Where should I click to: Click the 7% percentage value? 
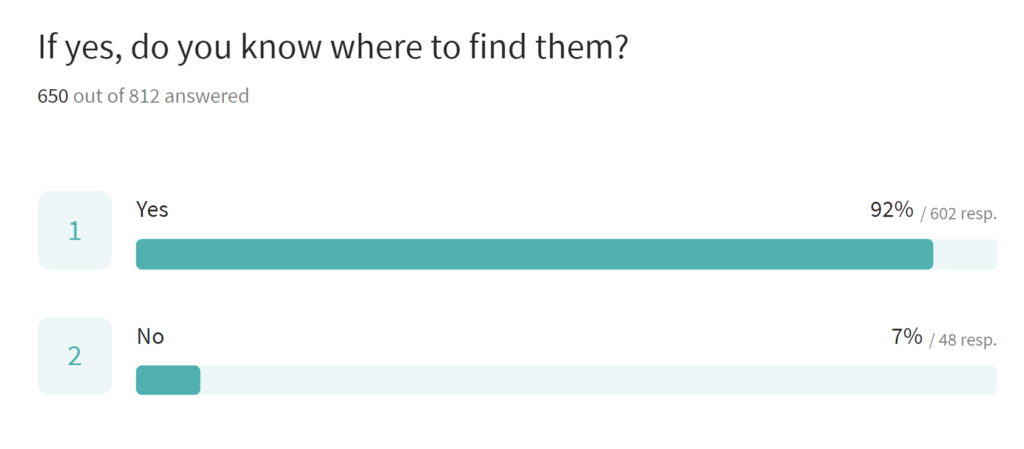pyautogui.click(x=906, y=337)
